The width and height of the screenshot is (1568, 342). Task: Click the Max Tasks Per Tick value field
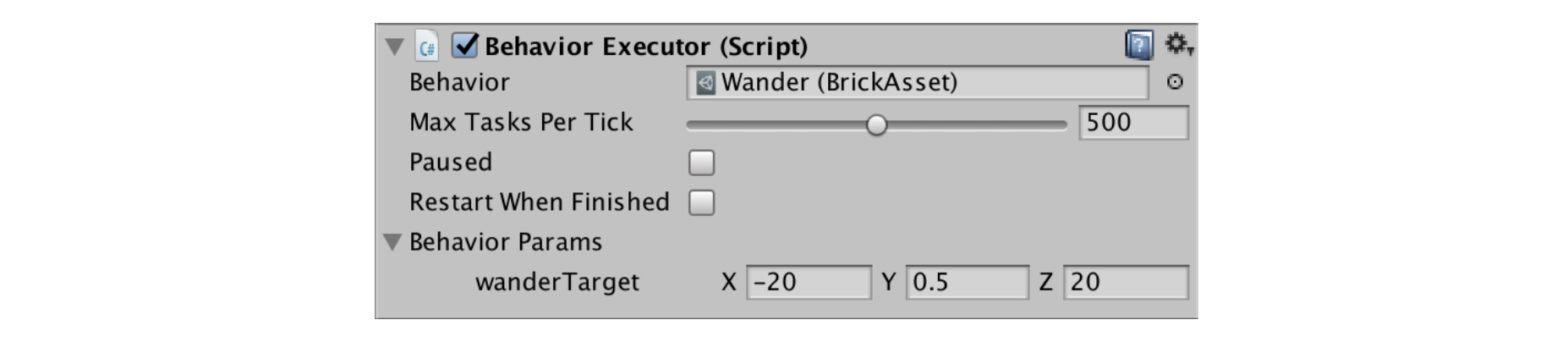click(x=1132, y=123)
